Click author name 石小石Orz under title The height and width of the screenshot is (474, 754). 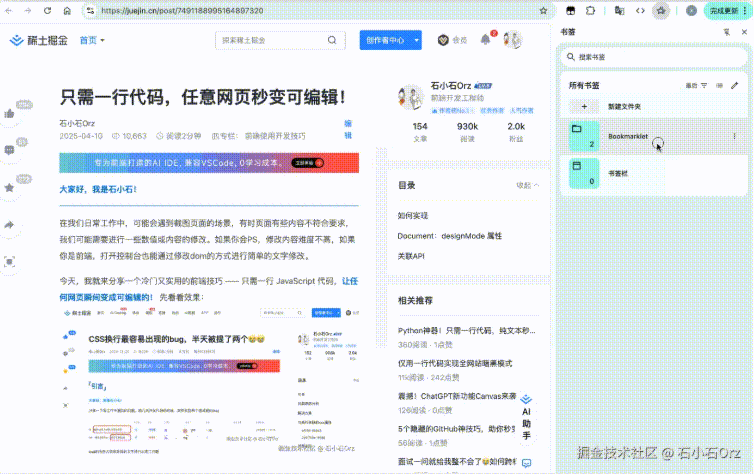click(x=77, y=124)
